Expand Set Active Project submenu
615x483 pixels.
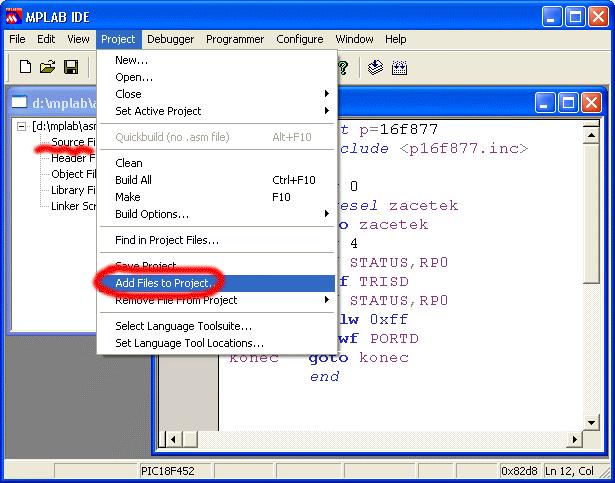click(326, 111)
